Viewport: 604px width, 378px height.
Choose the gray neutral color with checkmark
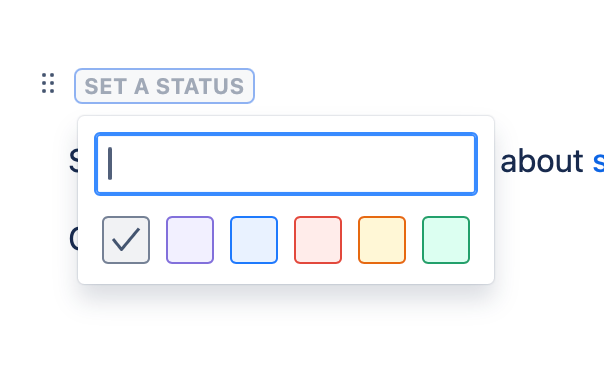(x=126, y=240)
